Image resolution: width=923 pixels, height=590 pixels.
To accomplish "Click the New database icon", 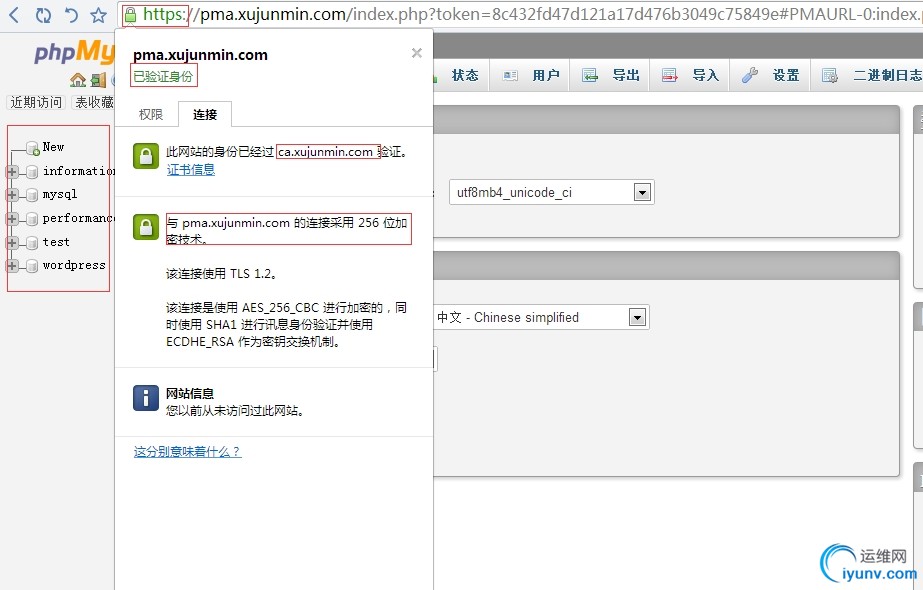I will tap(33, 148).
